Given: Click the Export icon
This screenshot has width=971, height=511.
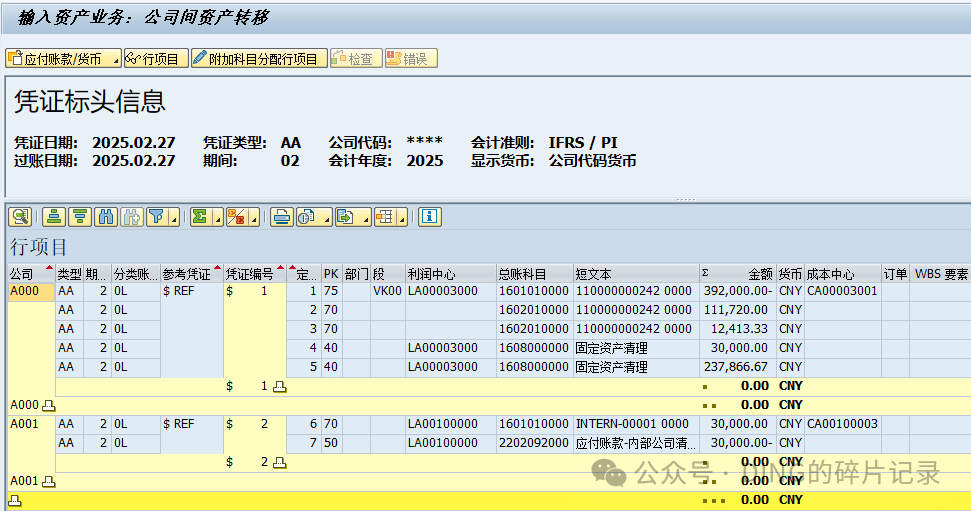Looking at the screenshot, I should point(346,217).
